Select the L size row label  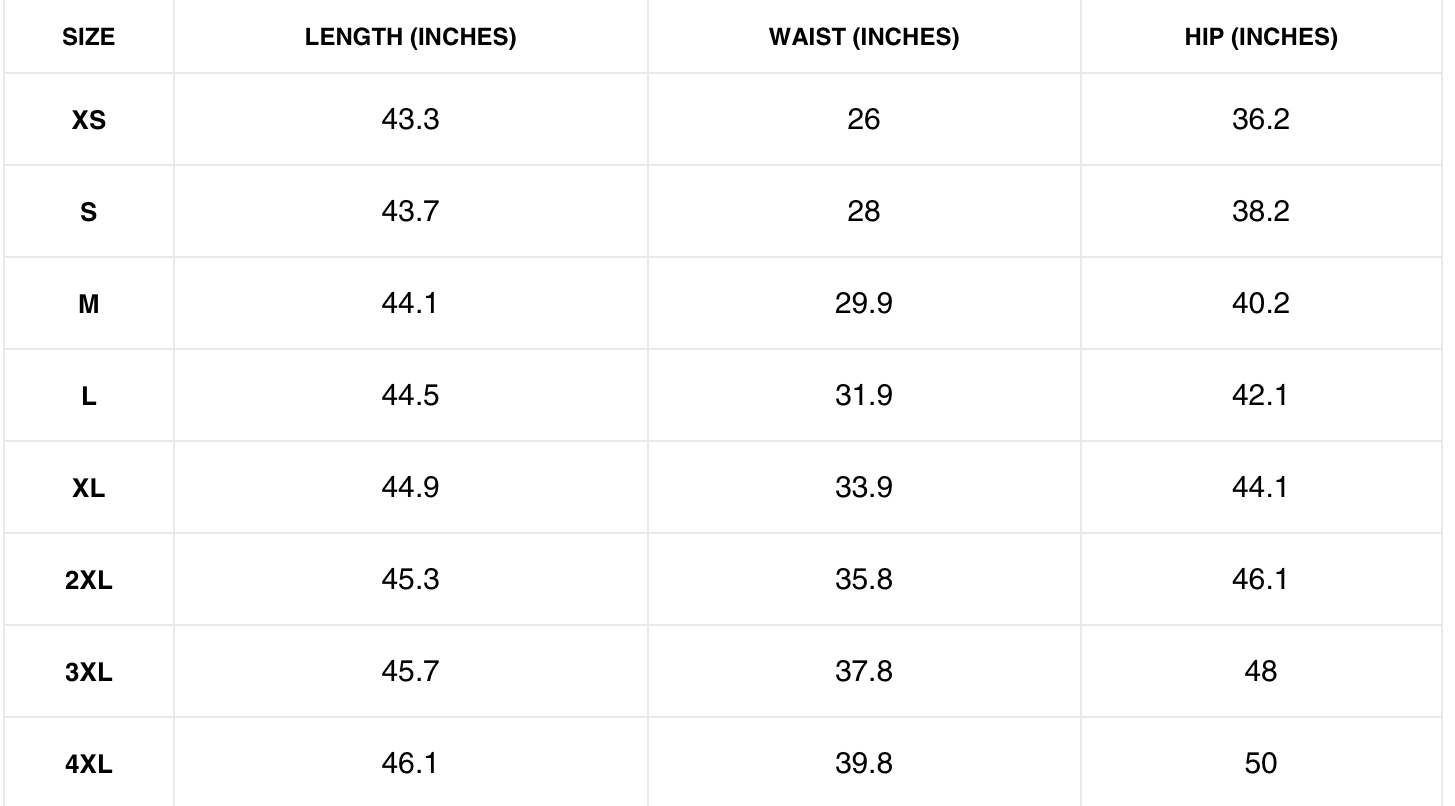click(x=89, y=396)
